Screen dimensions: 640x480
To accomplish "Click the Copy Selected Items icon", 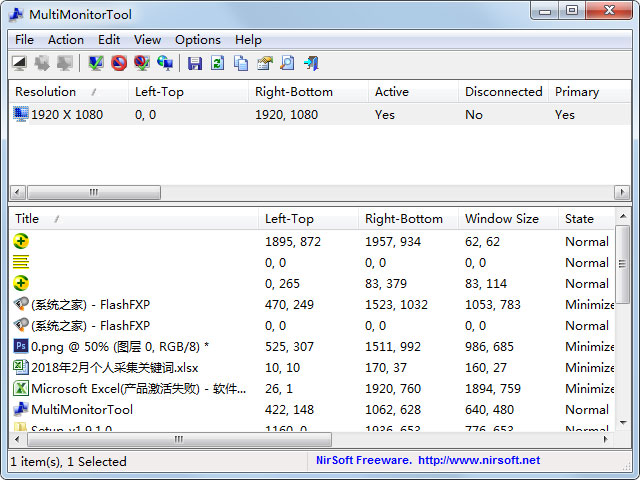I will 241,64.
